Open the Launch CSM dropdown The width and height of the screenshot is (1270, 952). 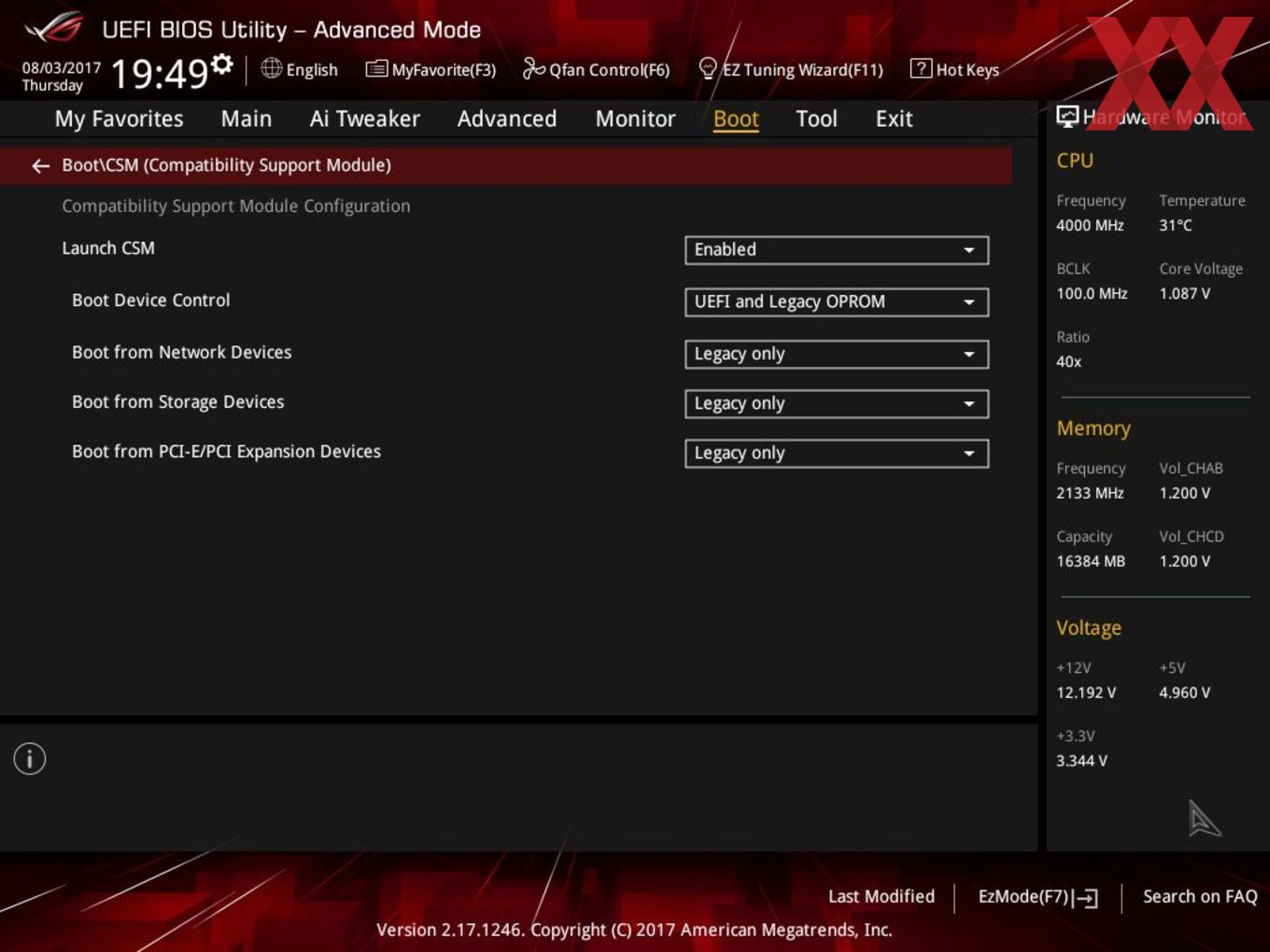pyautogui.click(x=837, y=250)
